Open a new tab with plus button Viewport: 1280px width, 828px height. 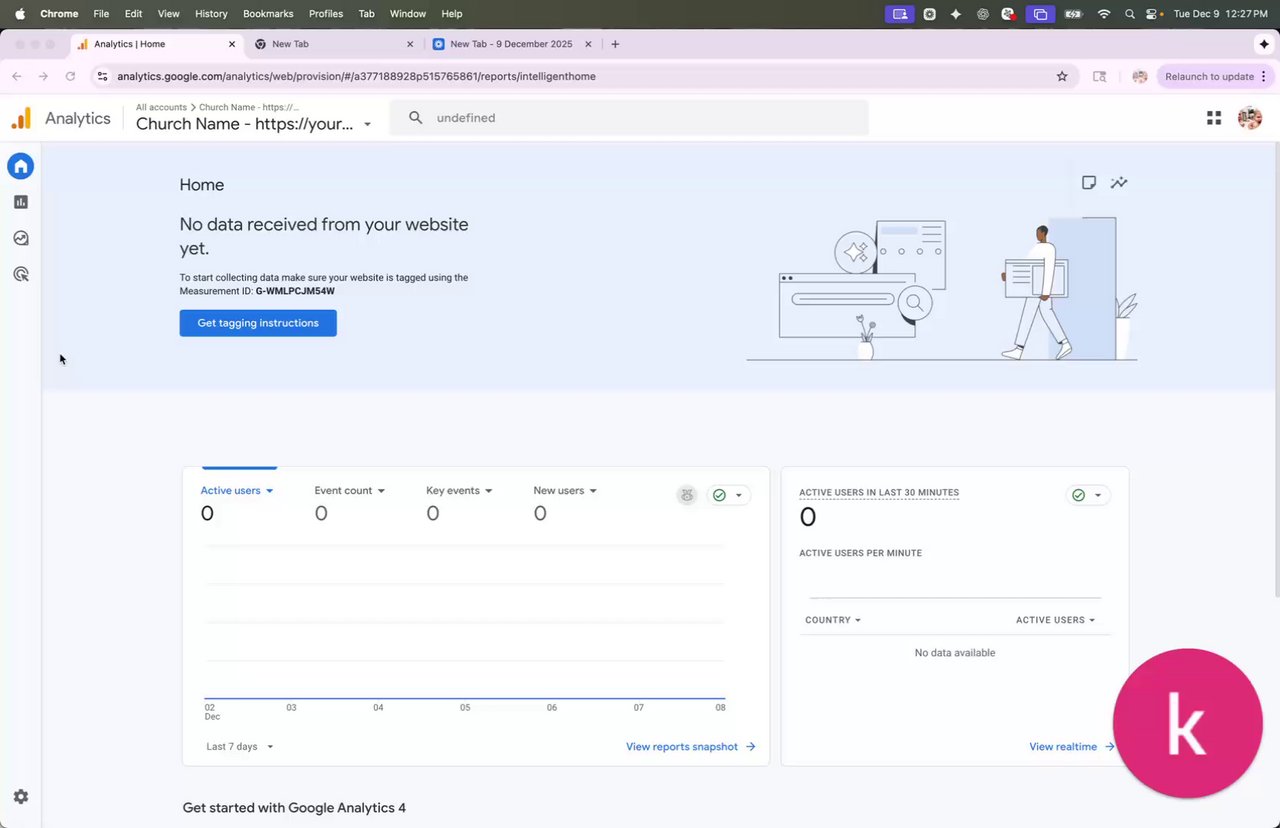click(615, 44)
